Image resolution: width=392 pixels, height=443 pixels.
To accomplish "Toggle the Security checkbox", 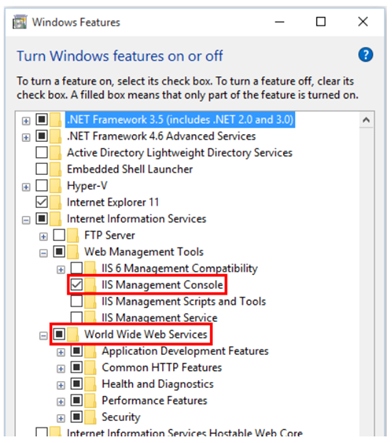I will [x=76, y=417].
